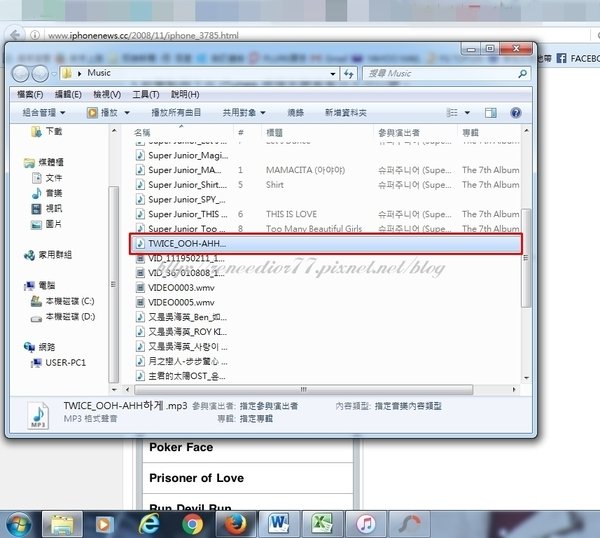
Task: Select USER-PC1 under network
Action: tap(59, 363)
